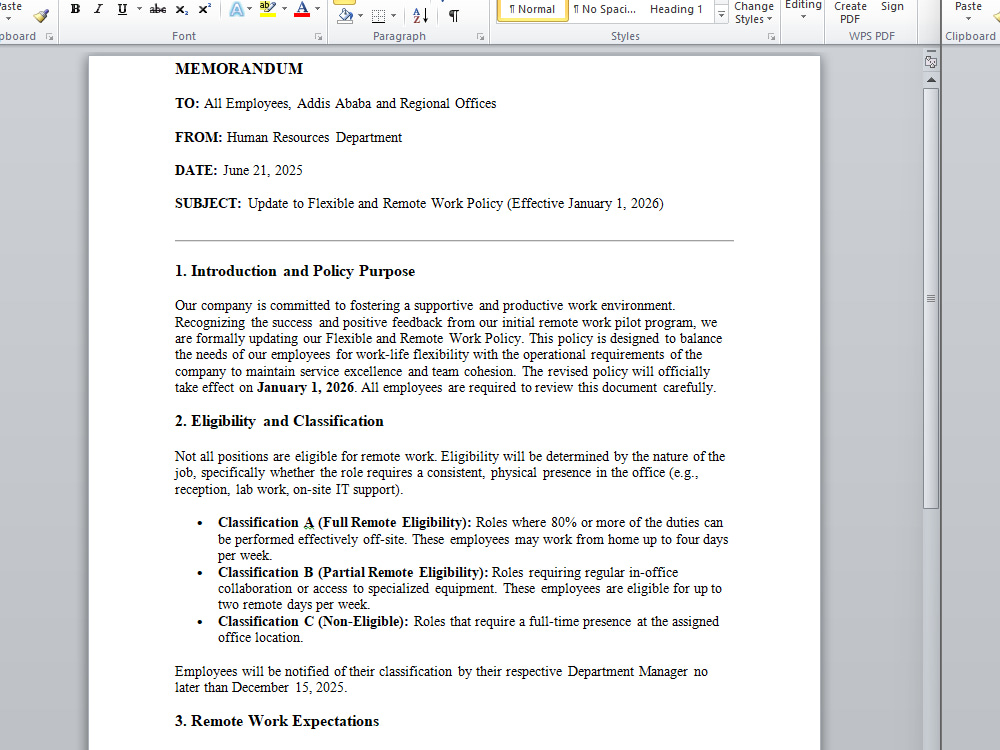Click 'Classification C (Non-Eligible)' text
The image size is (1000, 750).
tap(312, 621)
